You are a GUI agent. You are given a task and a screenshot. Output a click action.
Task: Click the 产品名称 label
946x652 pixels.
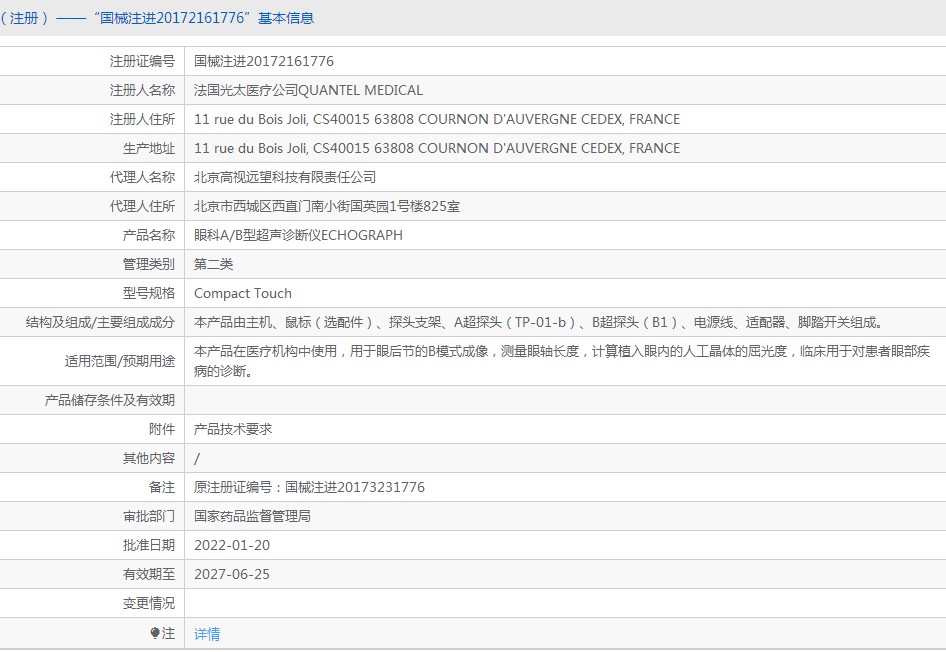[149, 235]
